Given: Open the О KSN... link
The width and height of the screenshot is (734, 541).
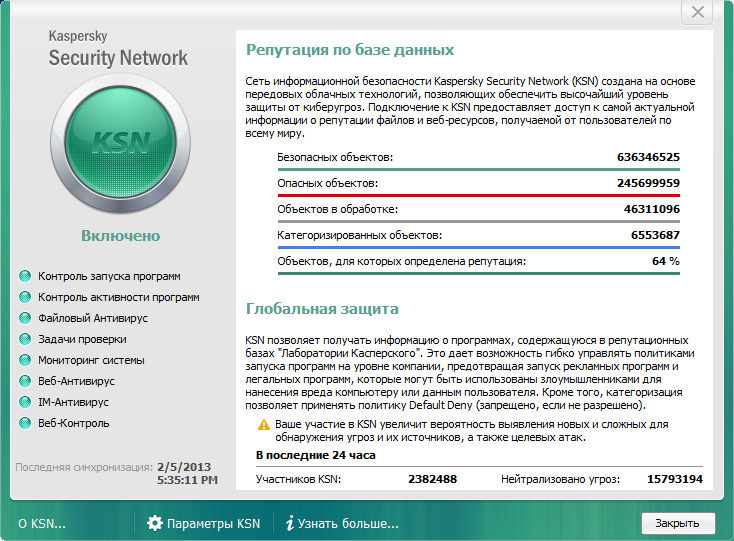Looking at the screenshot, I should [x=42, y=524].
